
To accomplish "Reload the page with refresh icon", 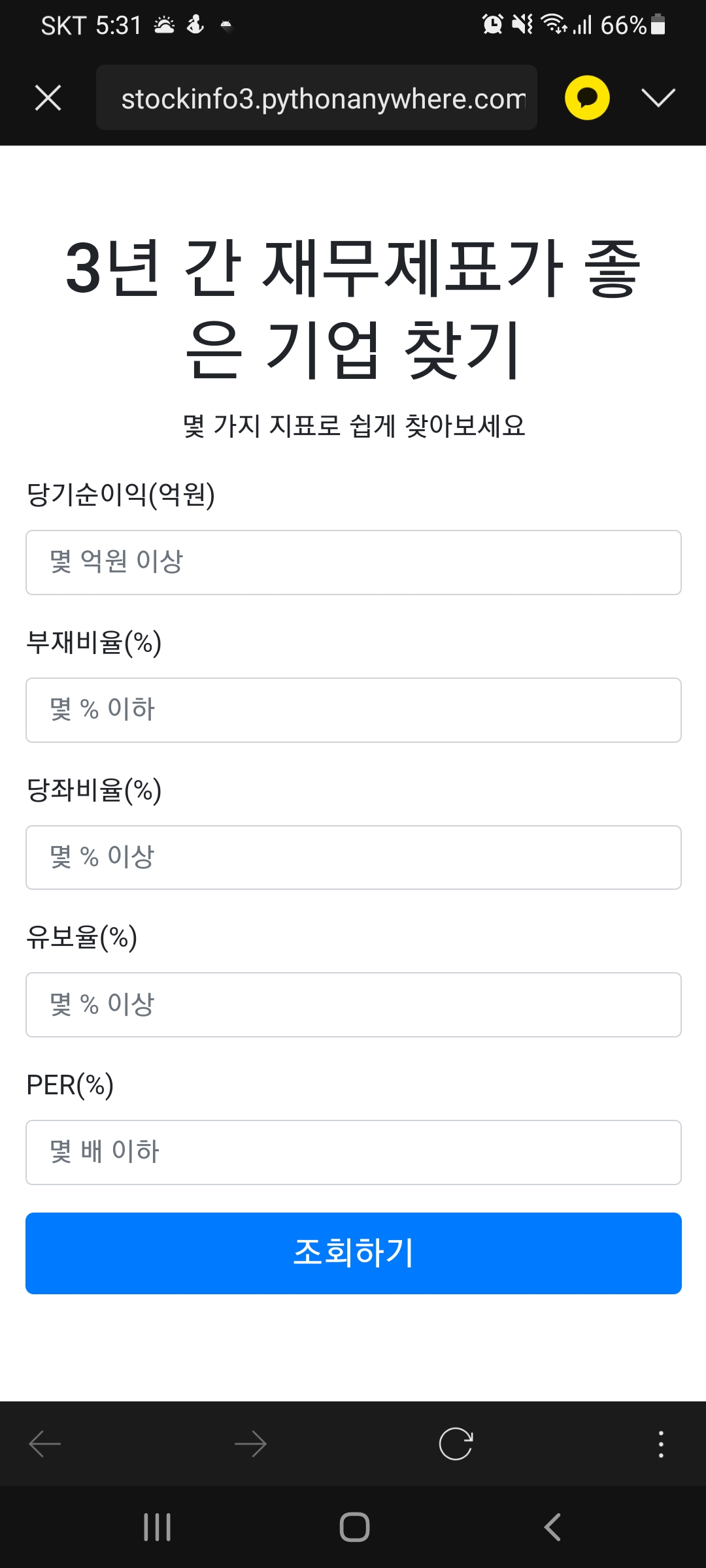I will click(x=456, y=1444).
